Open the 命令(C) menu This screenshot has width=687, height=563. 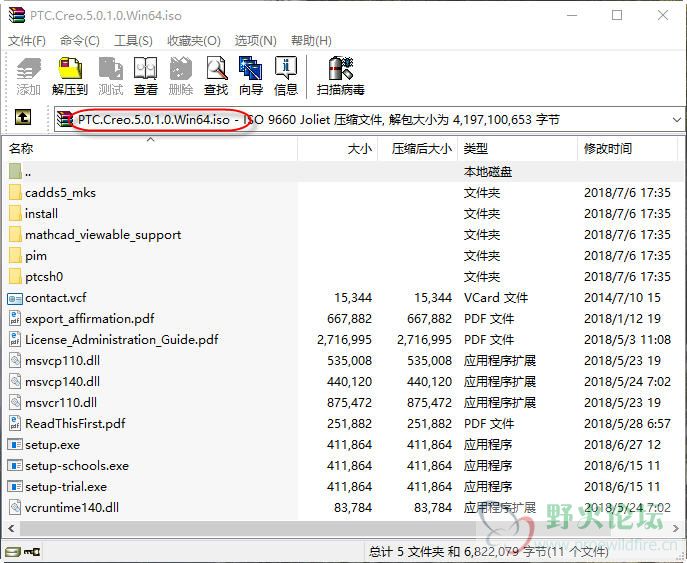[x=80, y=41]
